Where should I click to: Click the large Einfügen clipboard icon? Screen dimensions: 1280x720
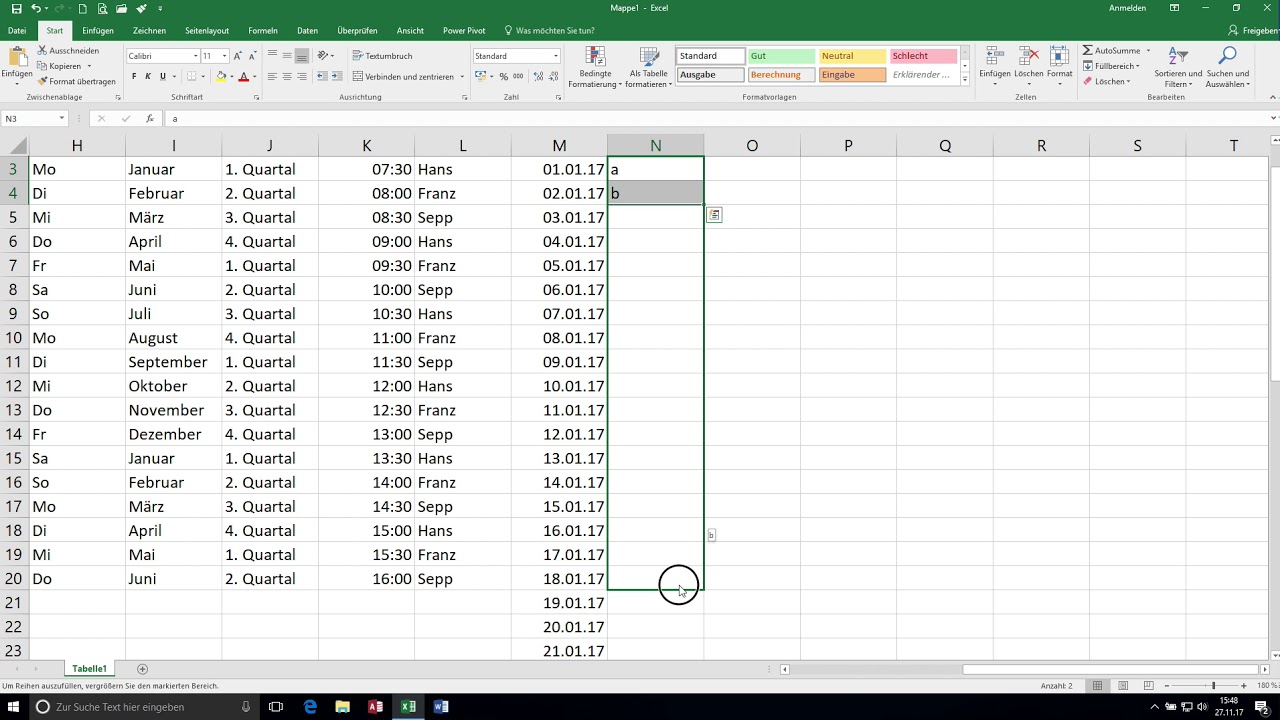pos(16,56)
